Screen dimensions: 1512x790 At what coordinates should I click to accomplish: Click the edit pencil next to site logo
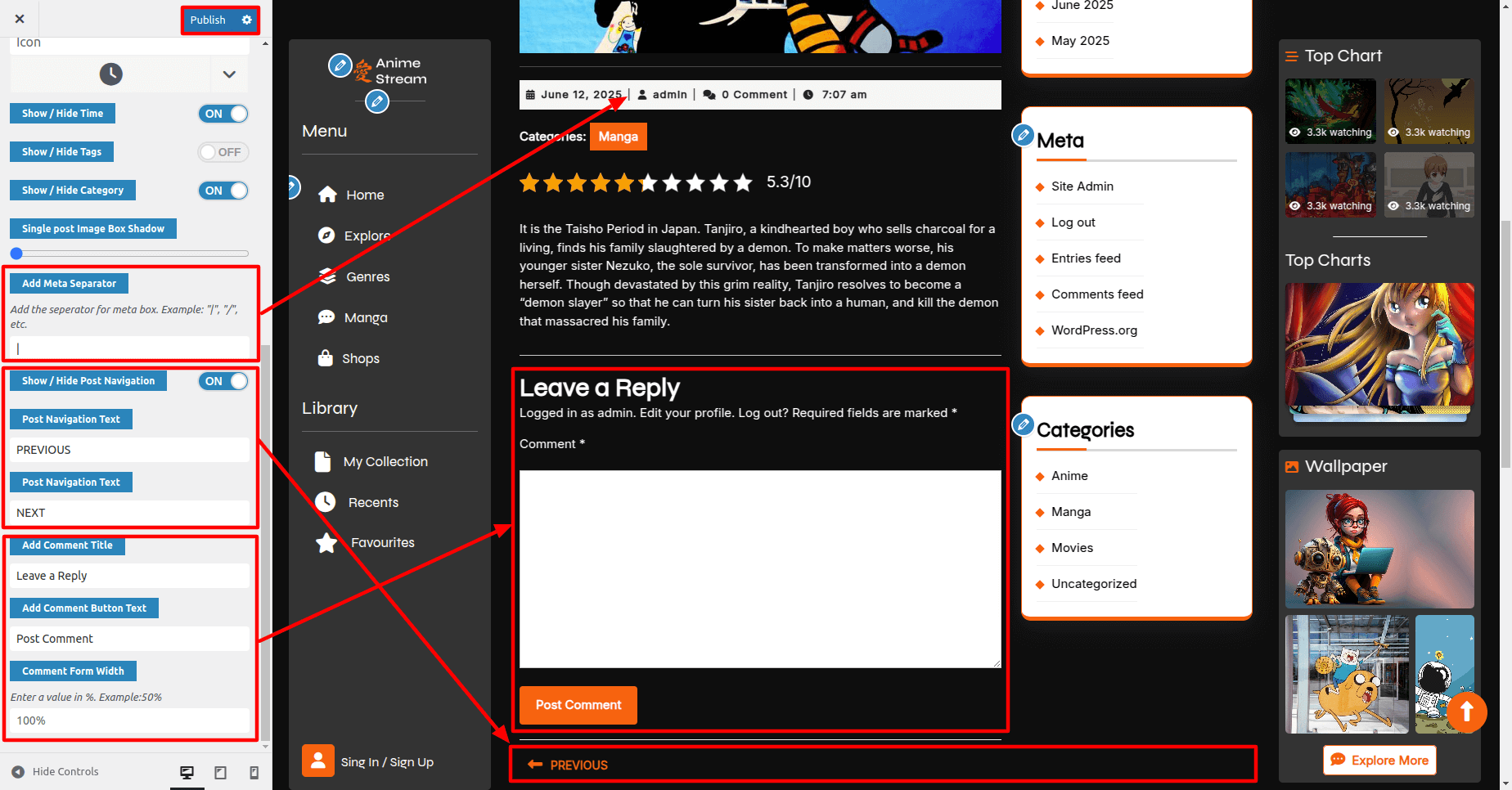point(340,65)
